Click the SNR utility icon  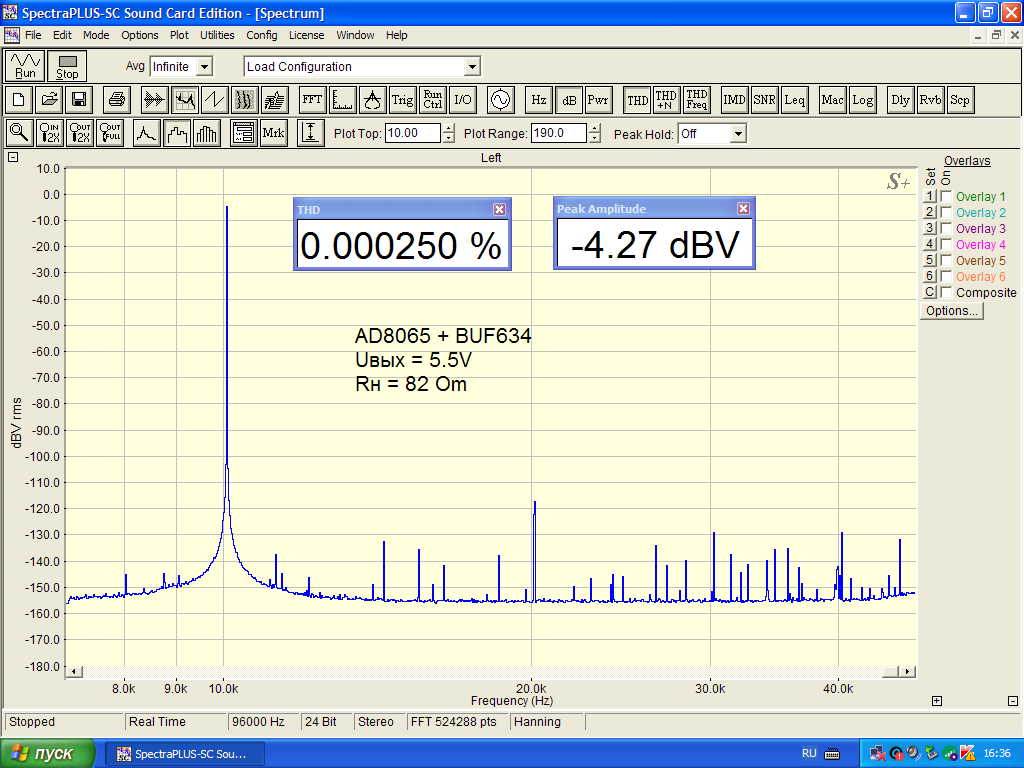tap(765, 100)
